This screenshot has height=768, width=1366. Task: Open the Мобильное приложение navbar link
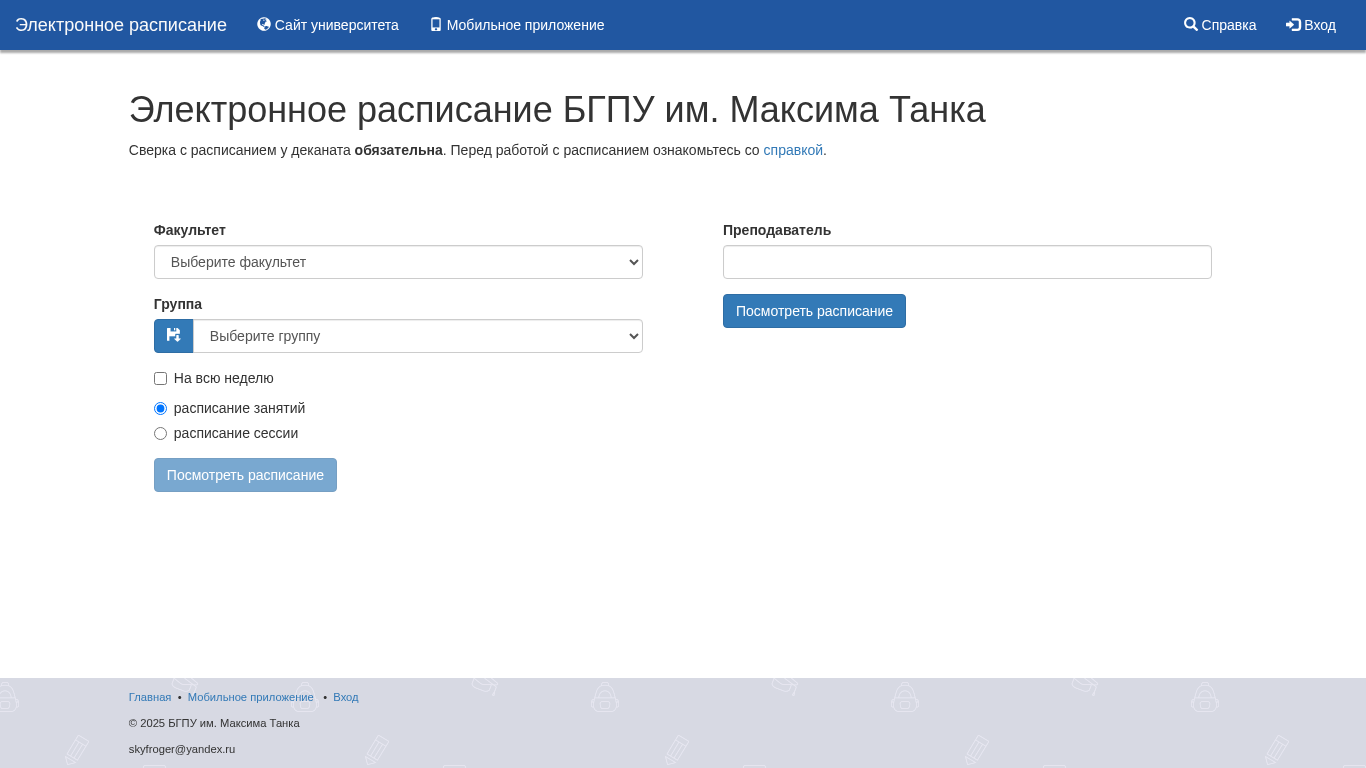point(517,25)
